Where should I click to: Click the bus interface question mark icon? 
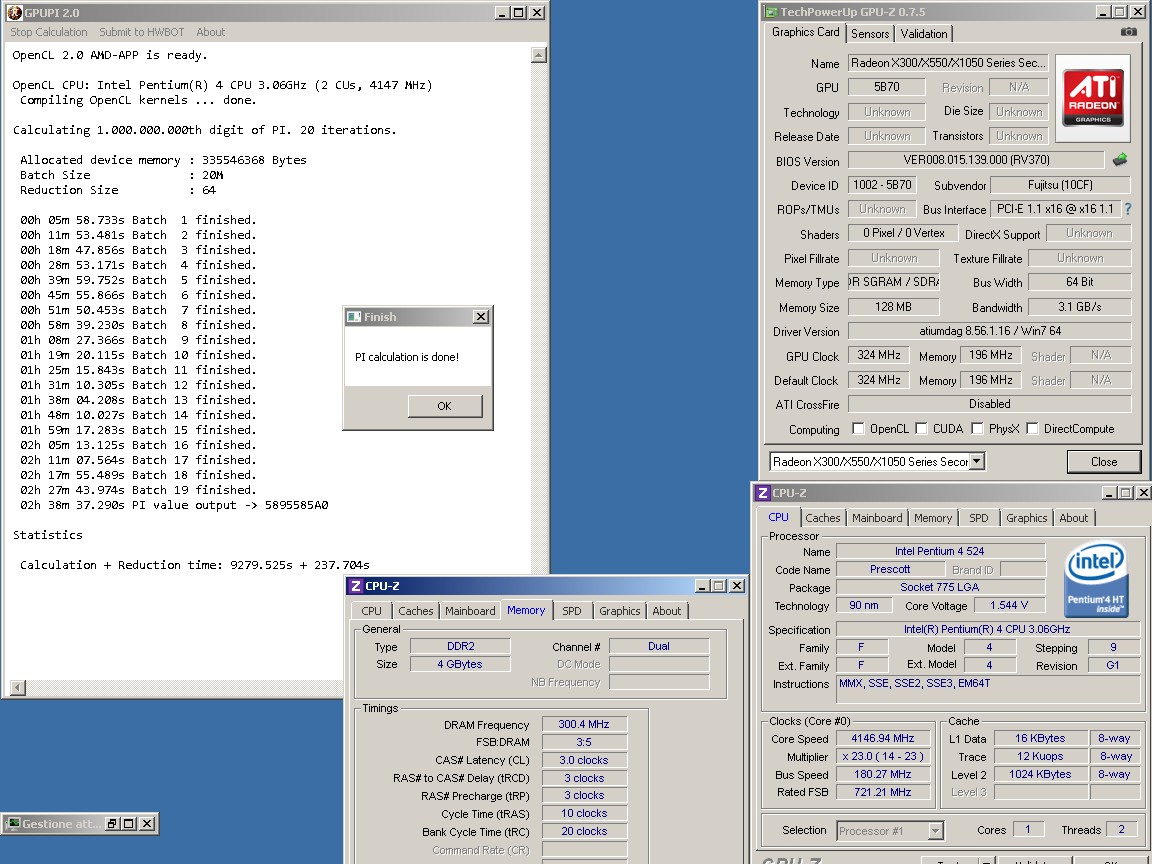coord(1128,209)
